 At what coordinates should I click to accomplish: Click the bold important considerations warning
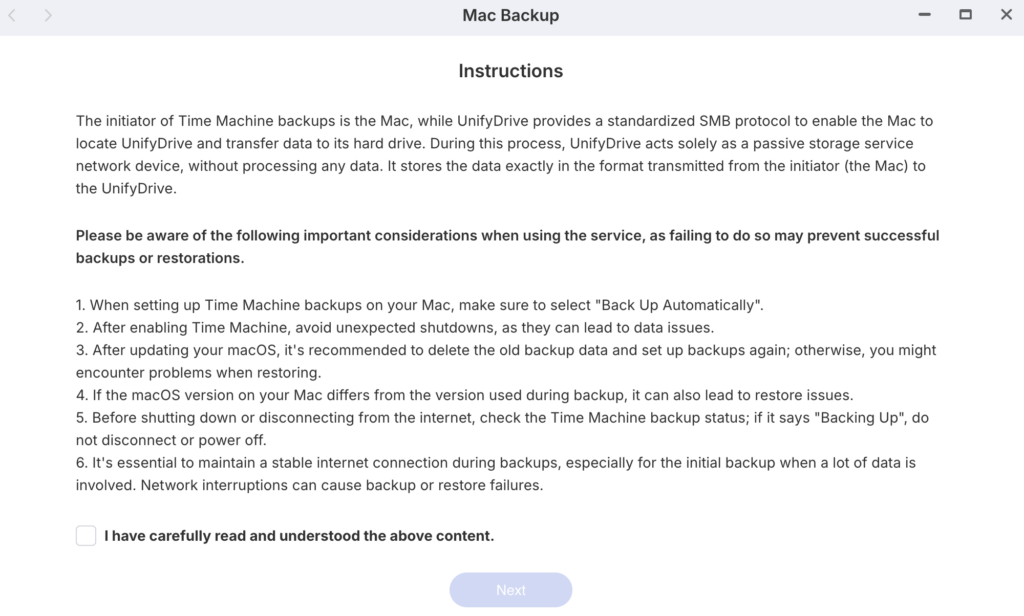507,246
